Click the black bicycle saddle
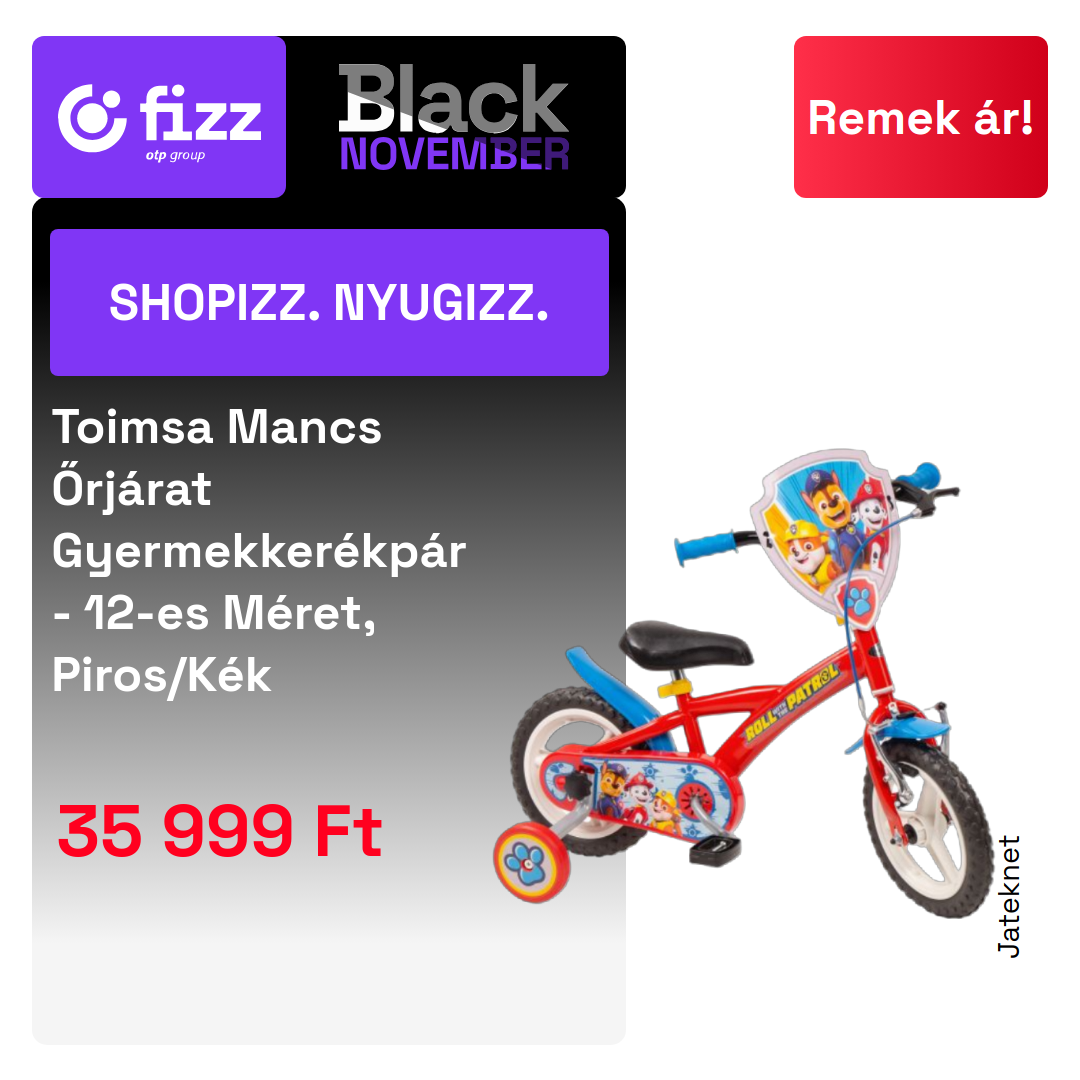This screenshot has height=1080, width=1080. point(685,645)
